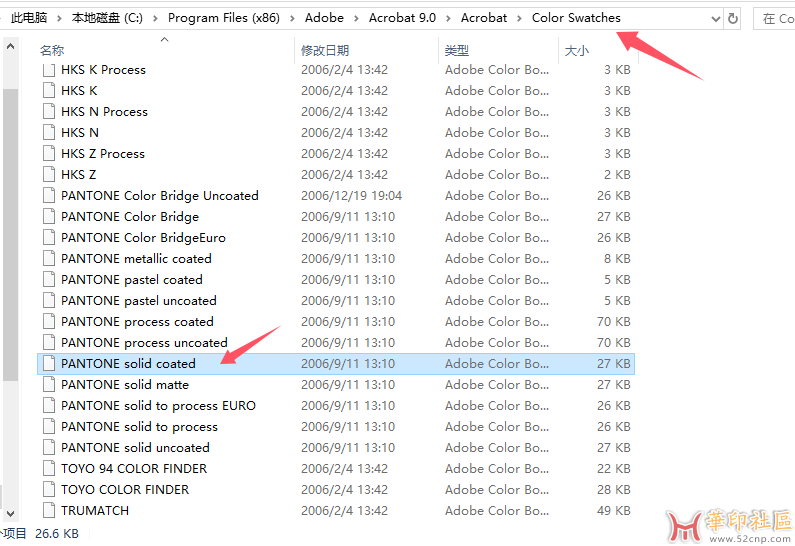This screenshot has height=546, width=795.
Task: Click the TOYO COLOR FINDER file icon
Action: click(x=49, y=490)
